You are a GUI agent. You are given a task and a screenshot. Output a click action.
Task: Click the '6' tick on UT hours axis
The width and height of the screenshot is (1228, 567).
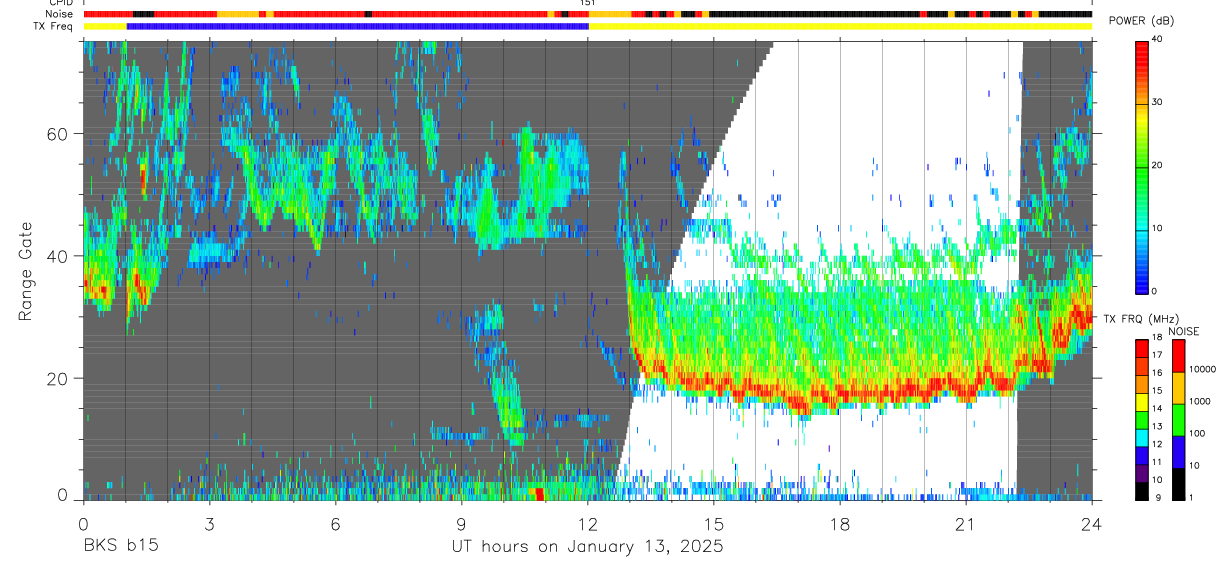(335, 525)
